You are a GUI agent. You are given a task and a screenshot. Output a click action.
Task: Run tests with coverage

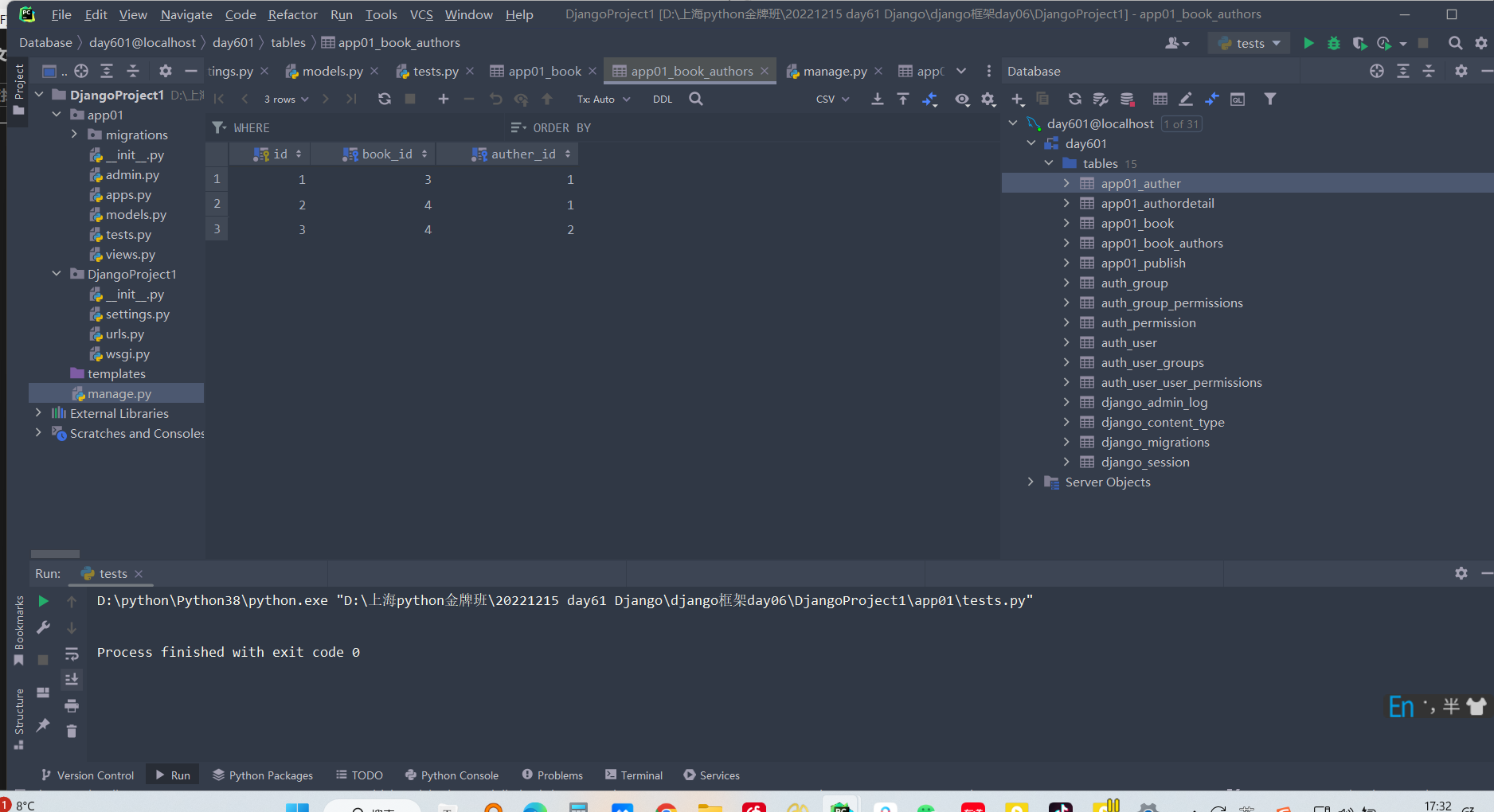[1359, 43]
